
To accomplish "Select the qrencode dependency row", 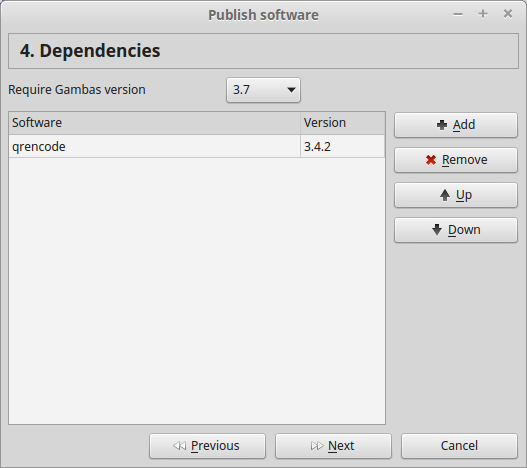I will click(x=197, y=147).
